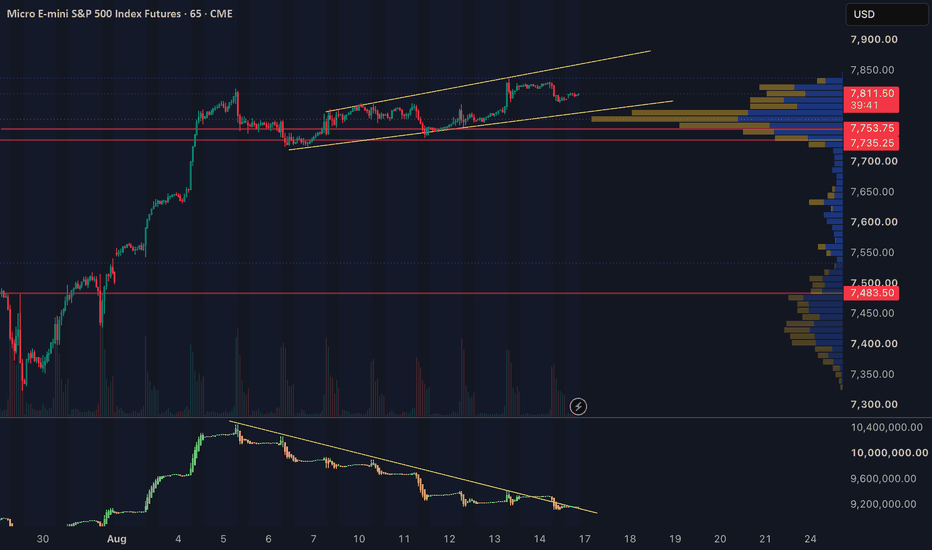The width and height of the screenshot is (932, 550).
Task: Click the 17 date on time axis
Action: click(585, 539)
